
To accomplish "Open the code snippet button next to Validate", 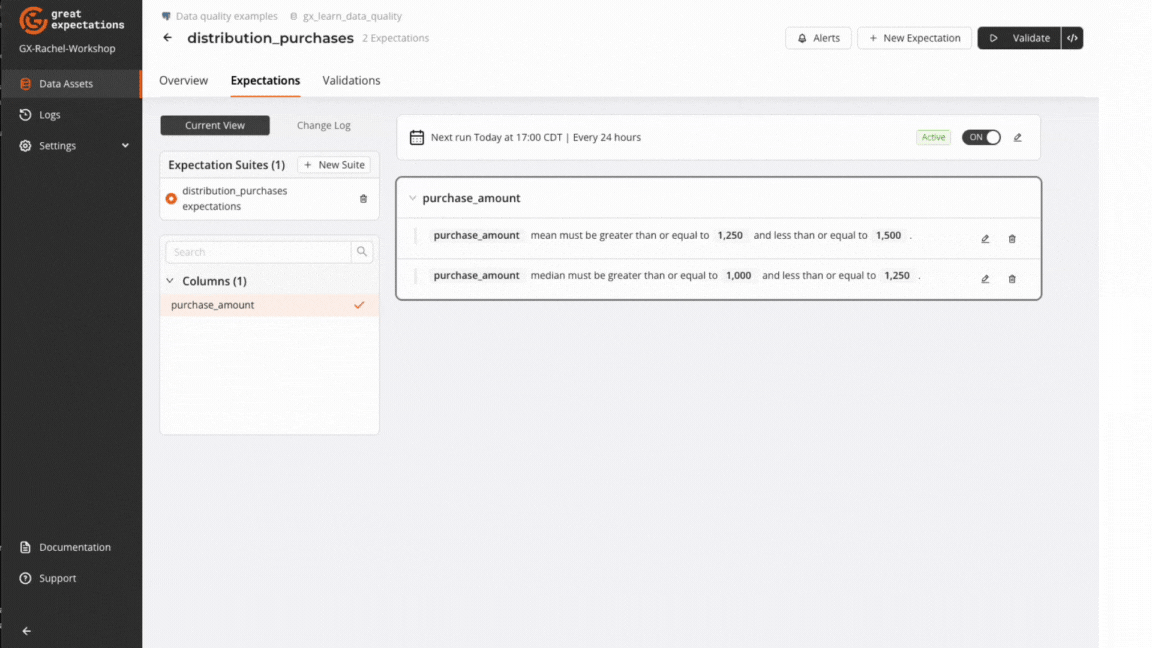I will (1072, 38).
